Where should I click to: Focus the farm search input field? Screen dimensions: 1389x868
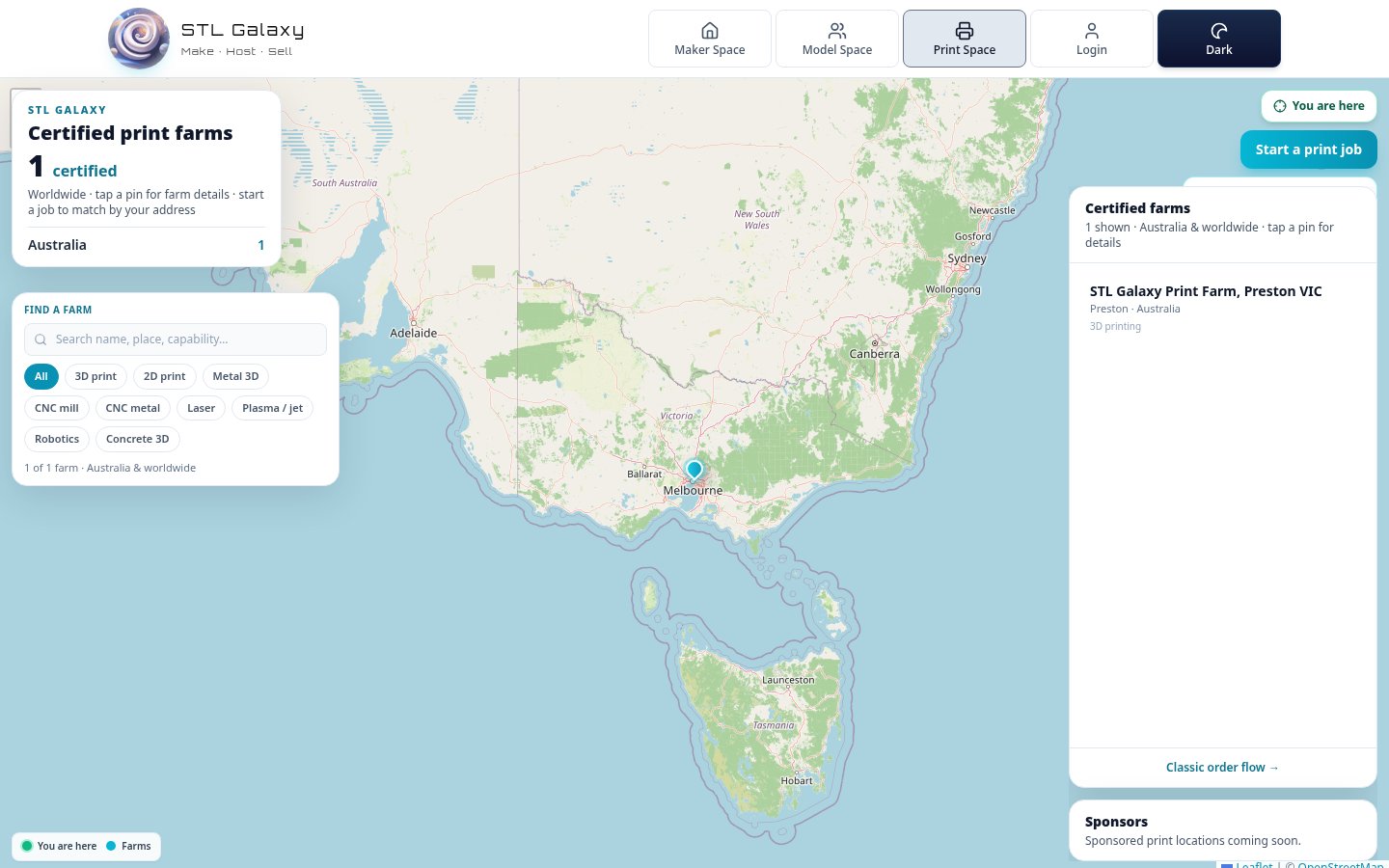pyautogui.click(x=176, y=339)
